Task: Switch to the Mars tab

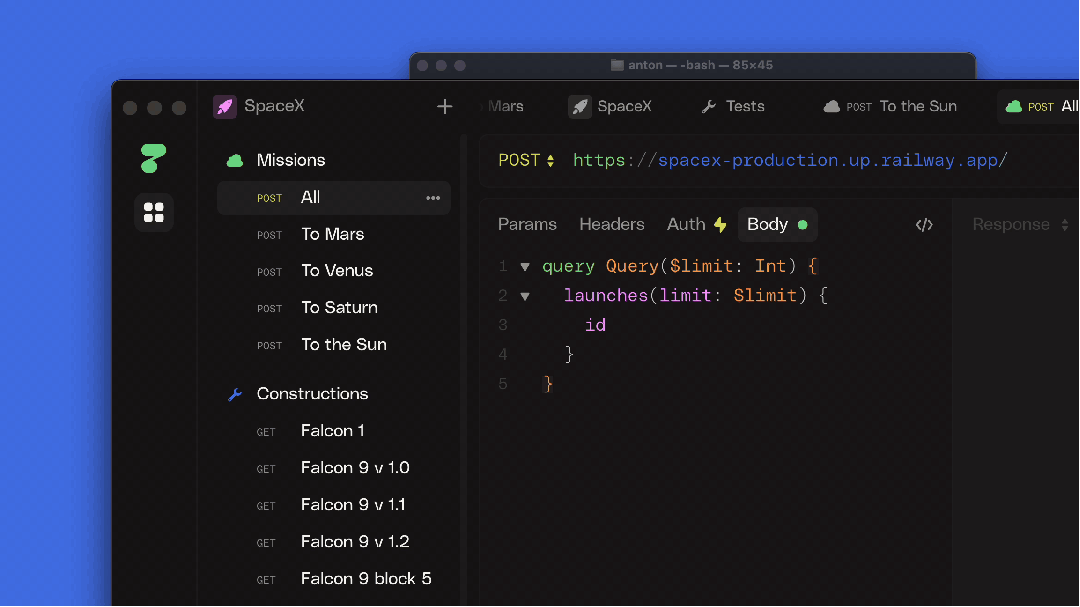Action: click(x=505, y=106)
